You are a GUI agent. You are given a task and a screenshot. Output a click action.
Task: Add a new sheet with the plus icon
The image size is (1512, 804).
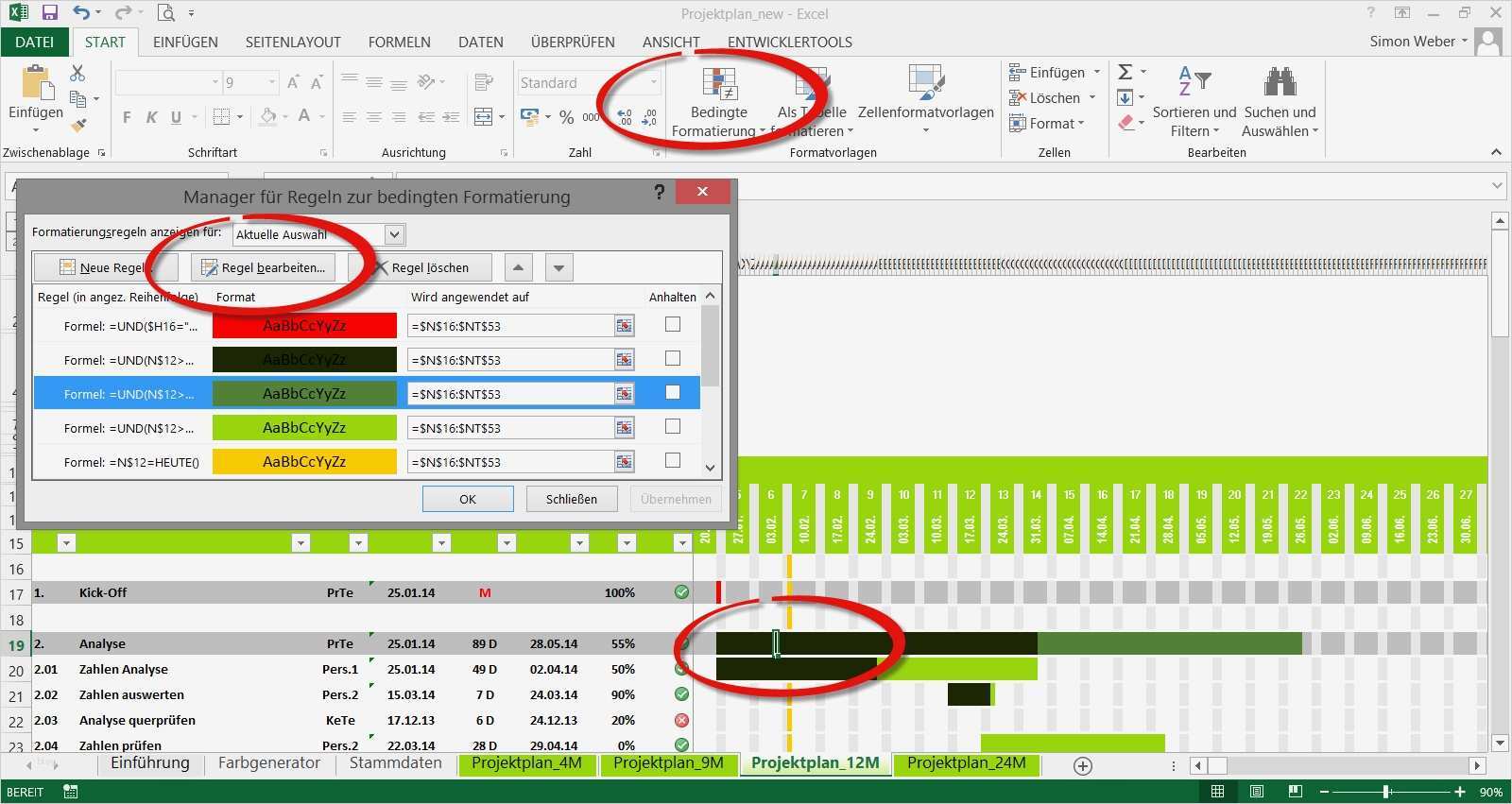[x=1083, y=765]
